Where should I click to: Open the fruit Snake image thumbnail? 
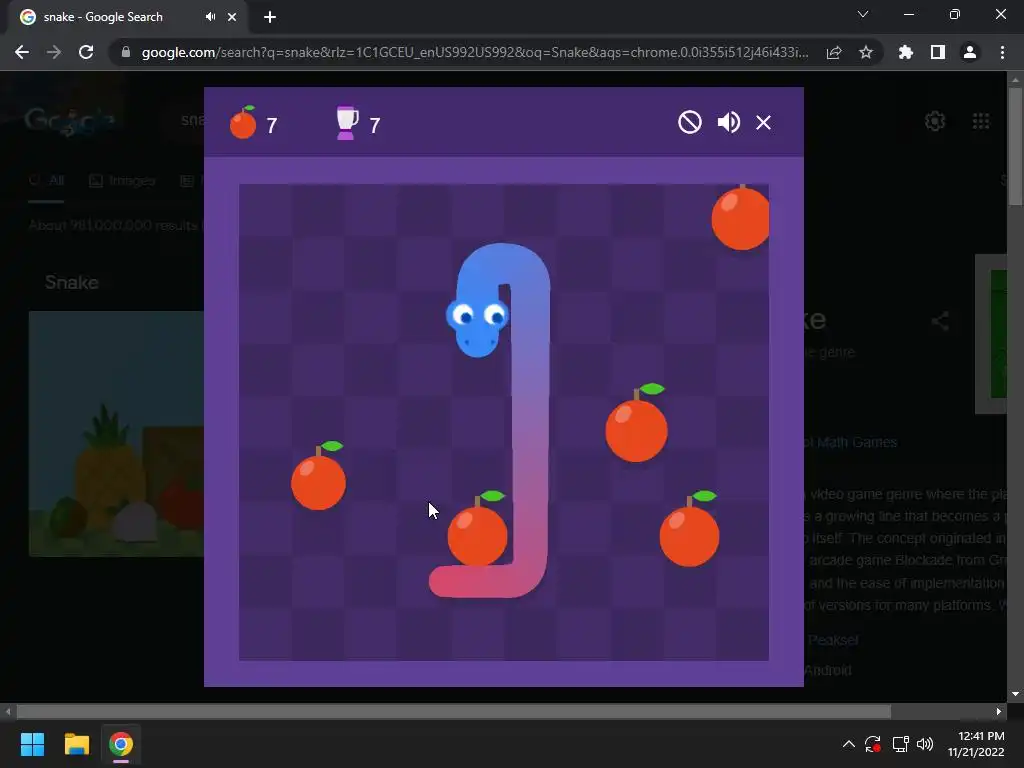coord(116,434)
